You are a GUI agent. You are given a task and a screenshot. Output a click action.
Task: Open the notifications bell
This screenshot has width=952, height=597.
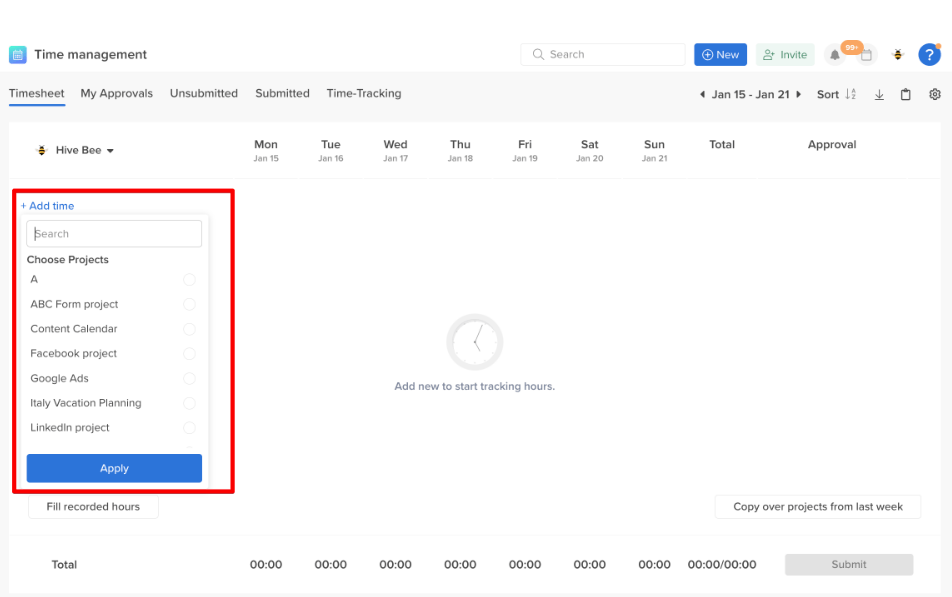[x=835, y=55]
